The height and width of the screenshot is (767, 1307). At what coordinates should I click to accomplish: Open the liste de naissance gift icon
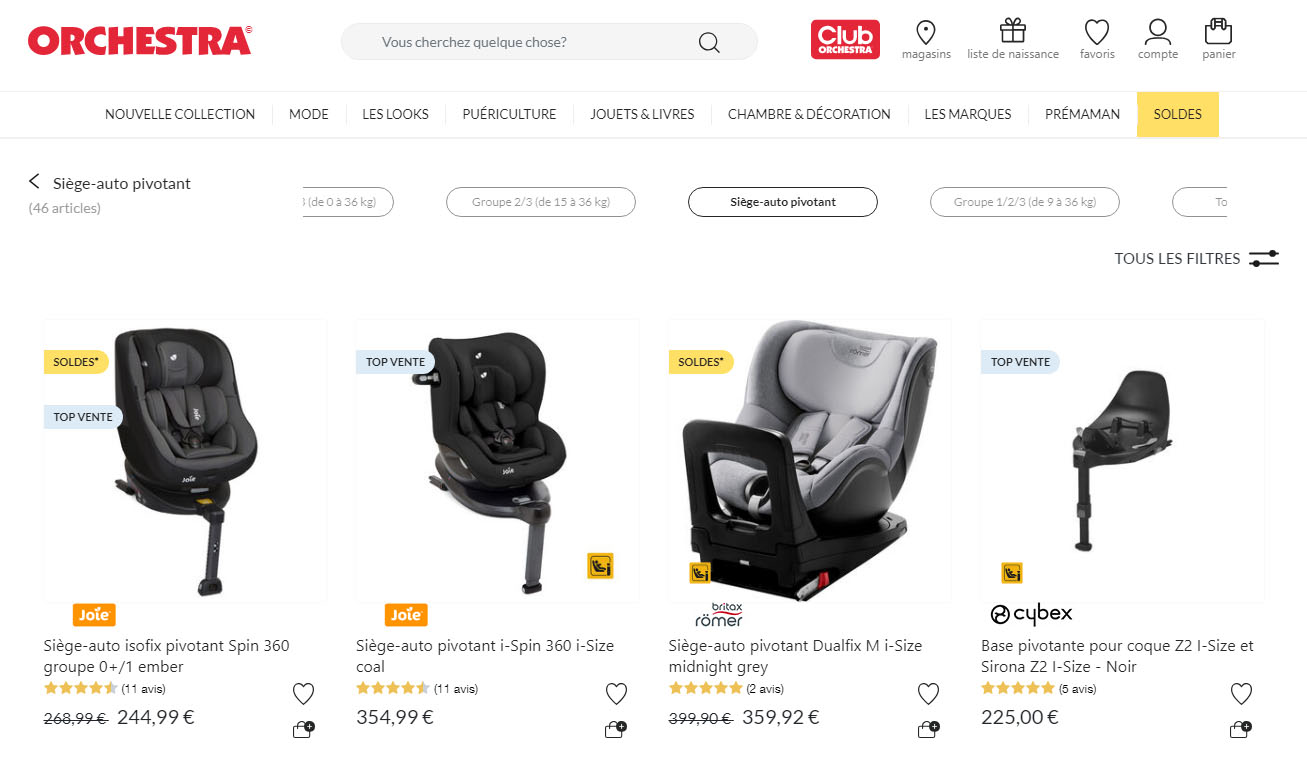pyautogui.click(x=1013, y=31)
